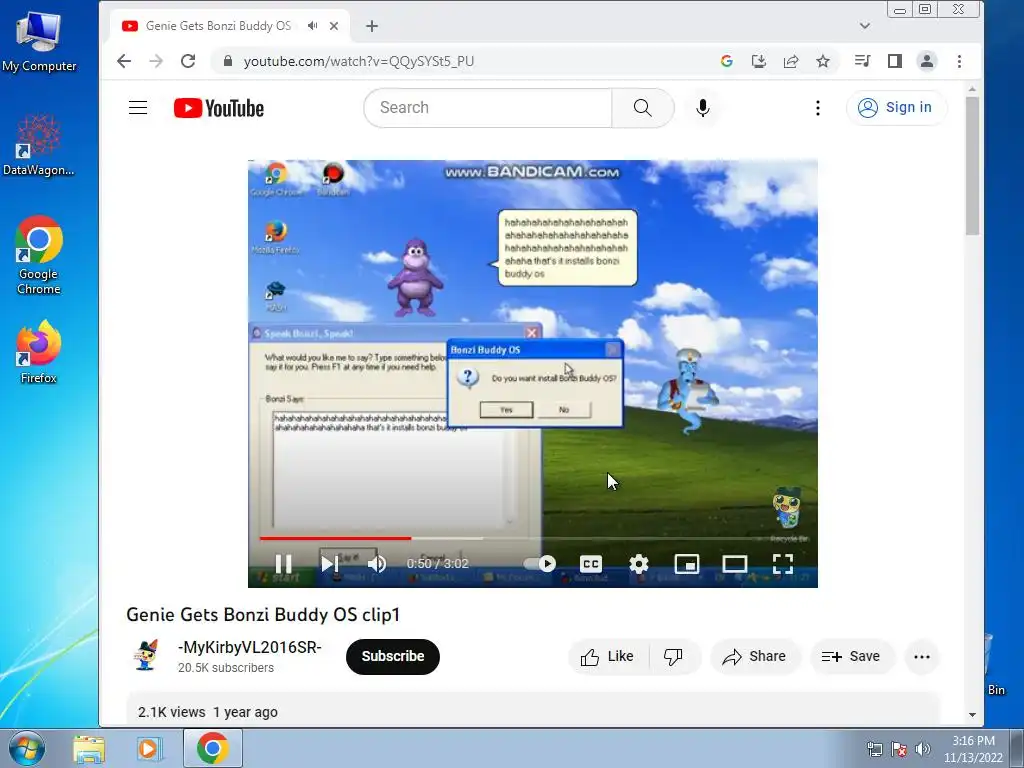
Task: Launch media player from taskbar
Action: point(149,748)
